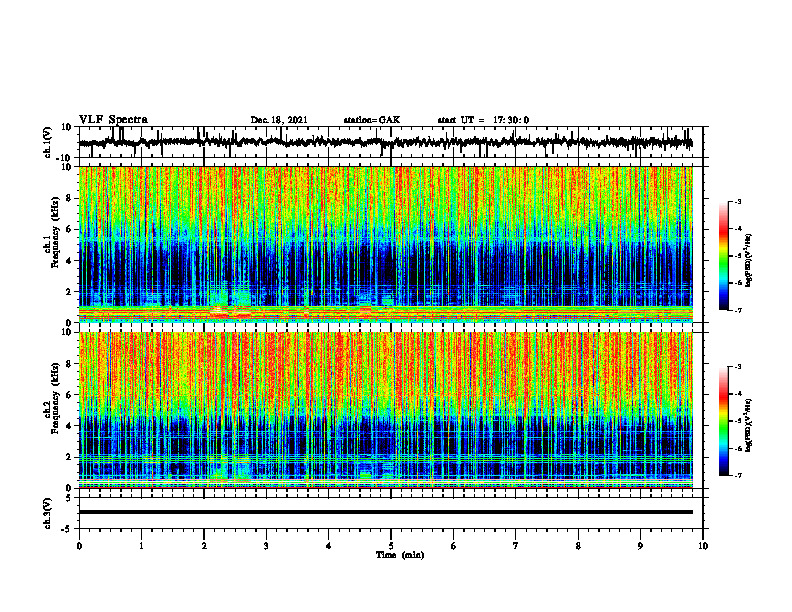The image size is (792, 612).
Task: Click the "6" kHz label on ch.2 spectrogram axis
Action: coord(69,395)
